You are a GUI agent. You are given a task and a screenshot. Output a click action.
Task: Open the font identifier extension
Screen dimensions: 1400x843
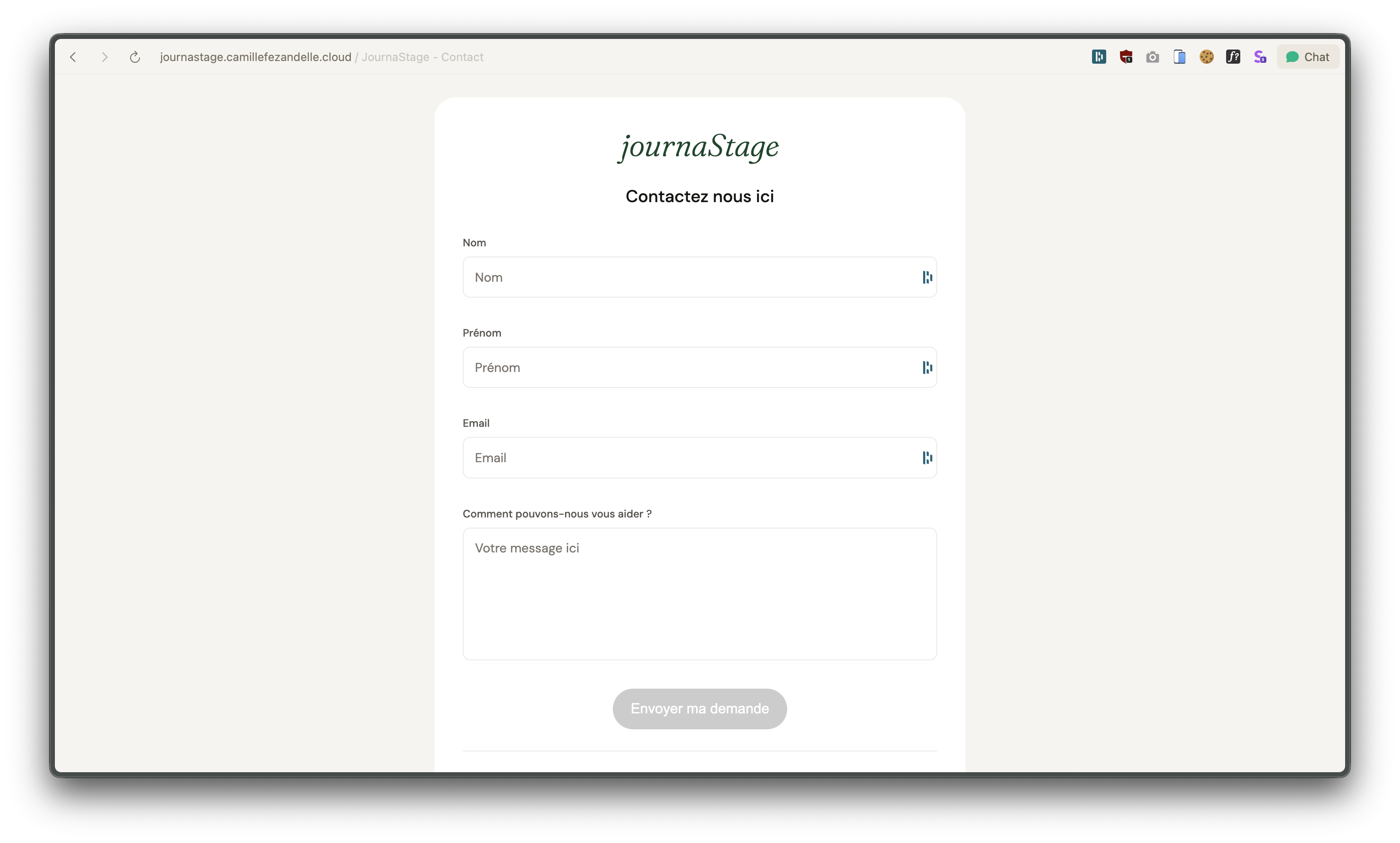click(1233, 57)
